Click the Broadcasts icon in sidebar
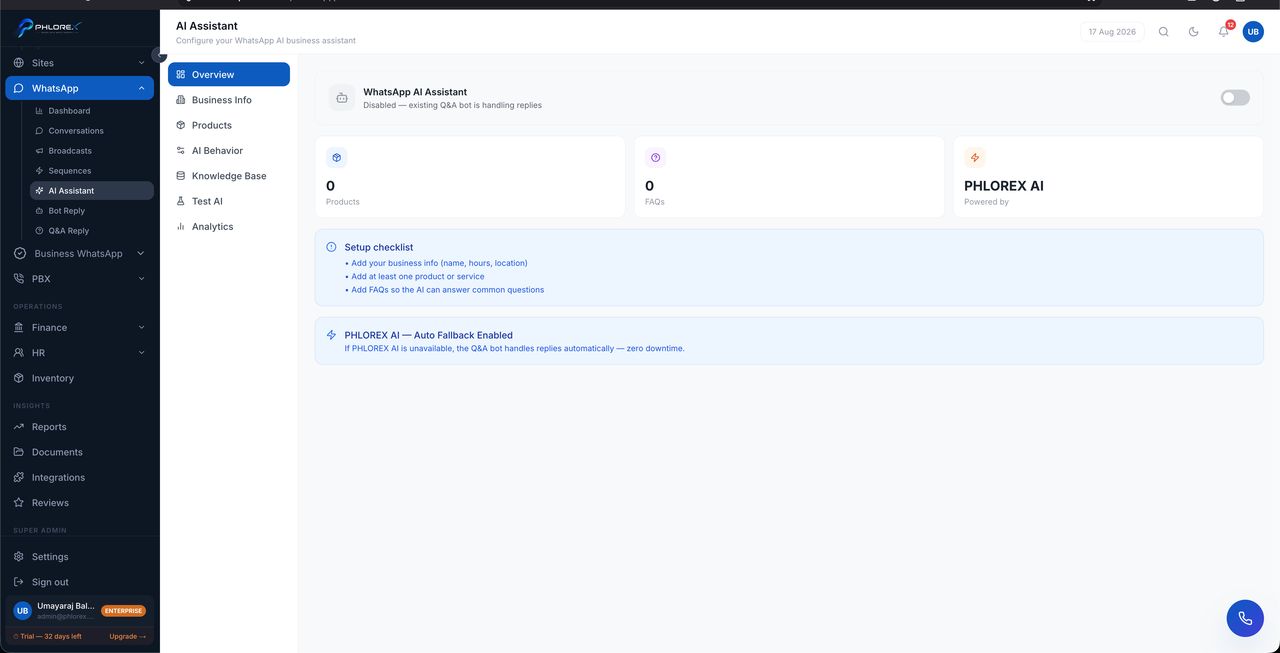1280x653 pixels. coord(39,151)
